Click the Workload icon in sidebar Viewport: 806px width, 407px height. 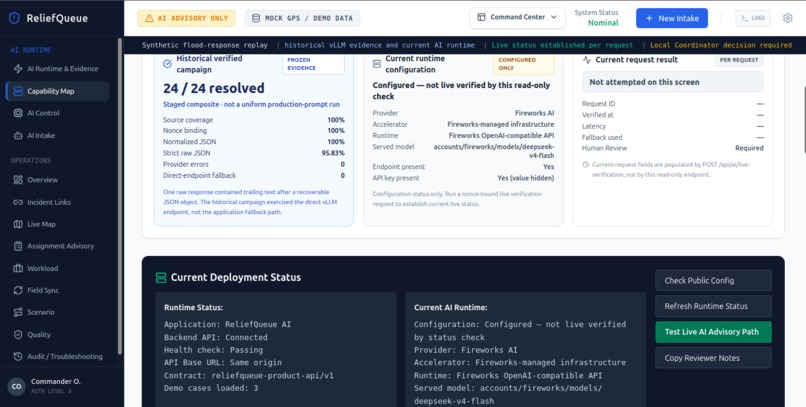tap(18, 268)
